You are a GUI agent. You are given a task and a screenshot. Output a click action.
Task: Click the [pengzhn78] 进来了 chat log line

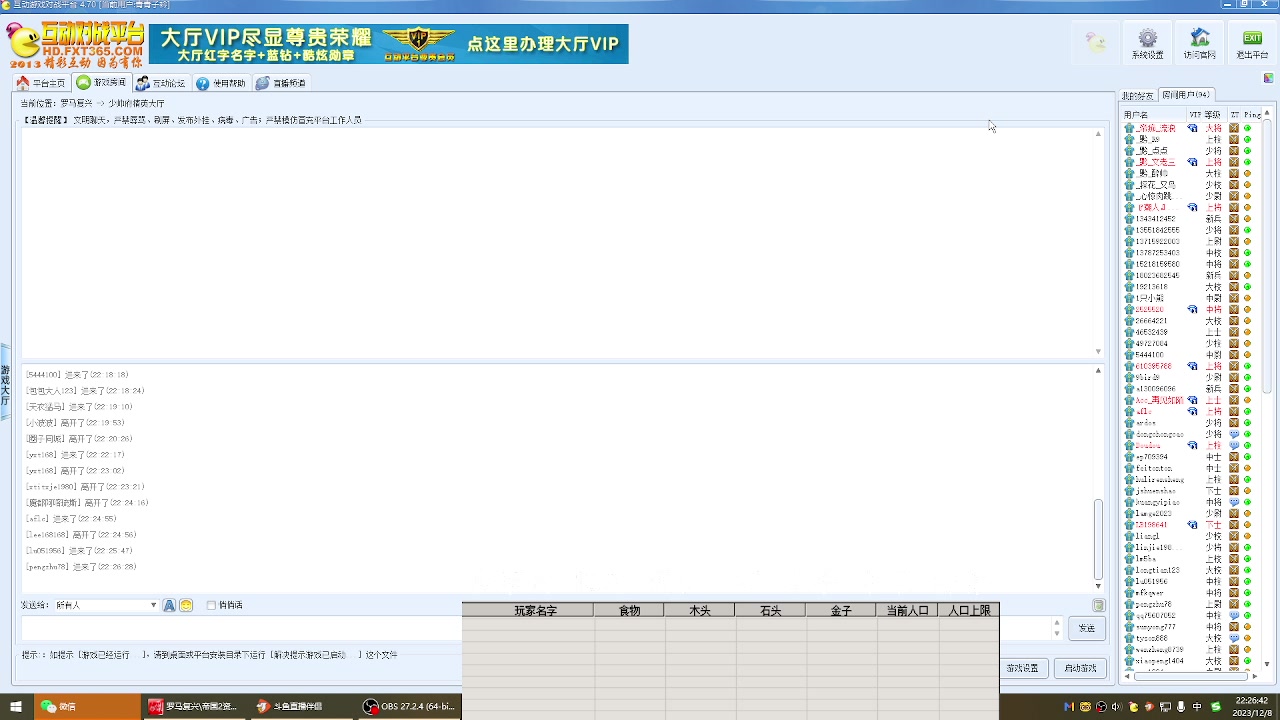[x=81, y=567]
